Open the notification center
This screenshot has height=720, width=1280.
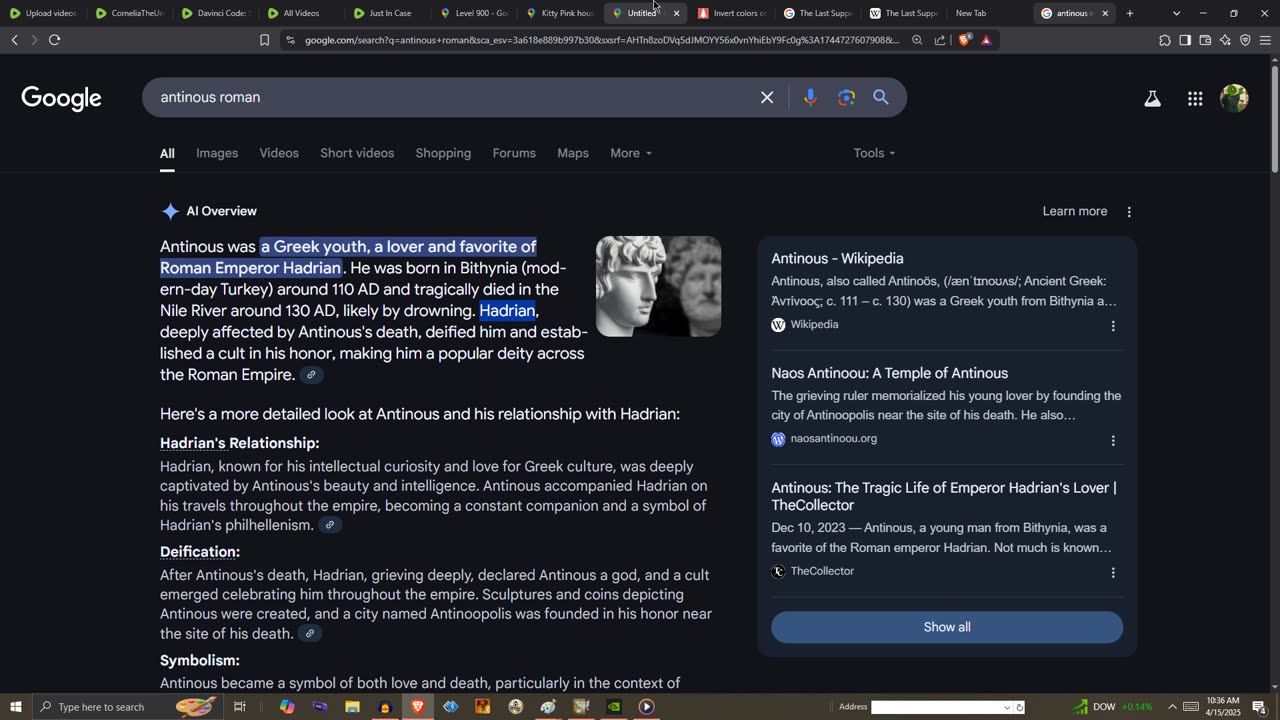tap(1259, 707)
